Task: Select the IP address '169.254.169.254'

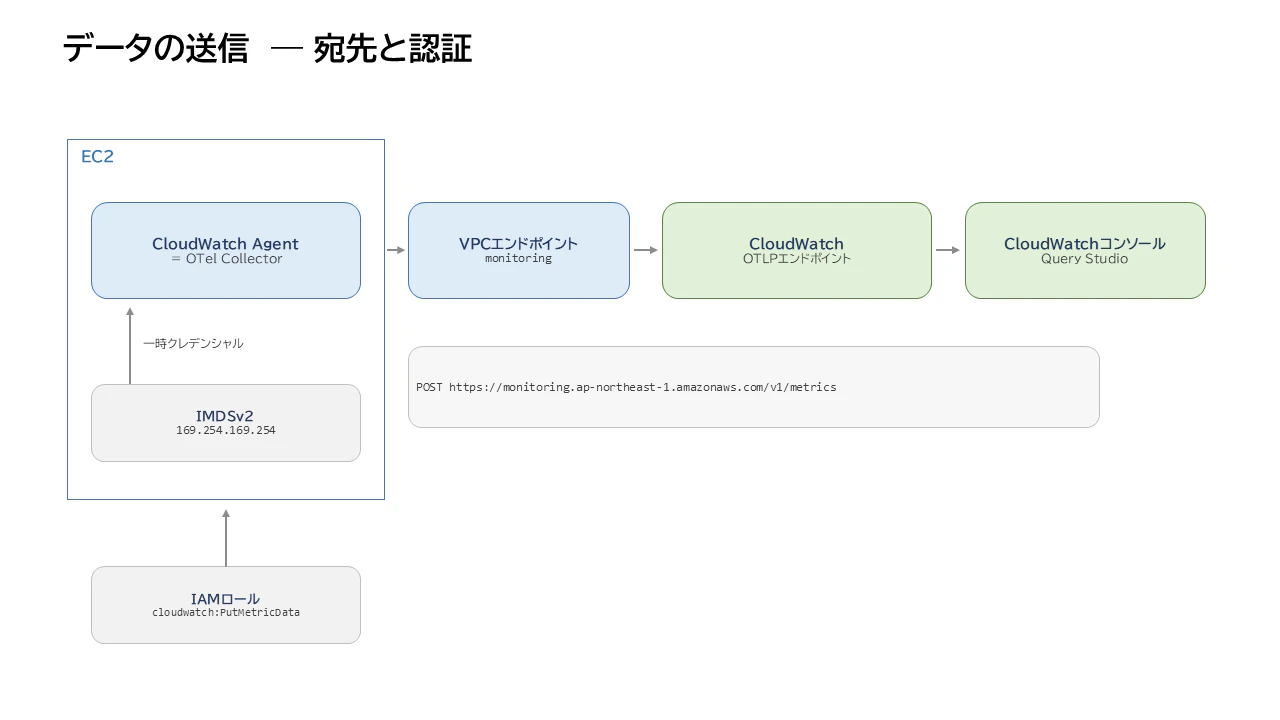Action: [x=226, y=431]
